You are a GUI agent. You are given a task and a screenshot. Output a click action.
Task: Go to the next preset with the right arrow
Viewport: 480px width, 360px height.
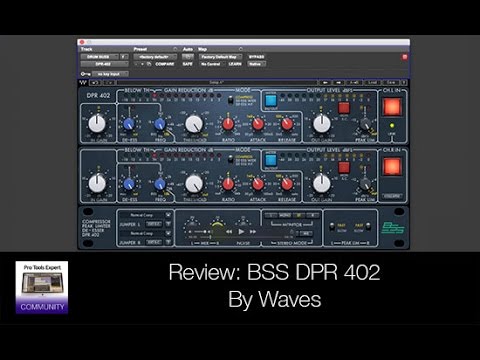[x=338, y=82]
